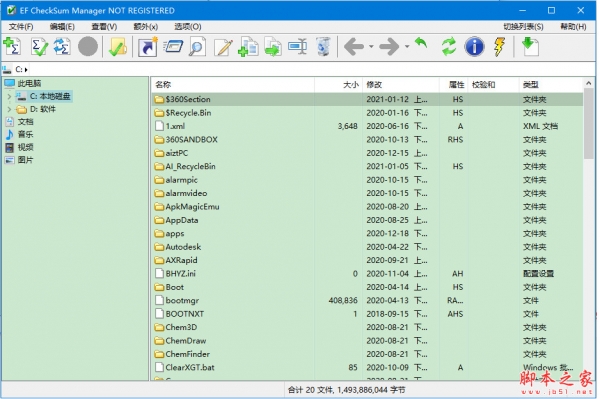600x399 pixels.
Task: Select the ClearXGT.bat file
Action: coord(367,367)
